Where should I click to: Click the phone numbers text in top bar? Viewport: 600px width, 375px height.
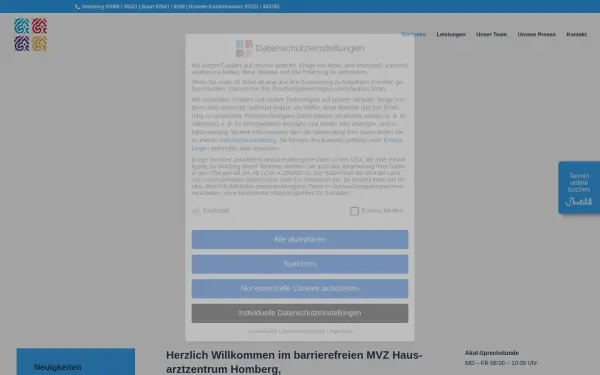coord(181,7)
